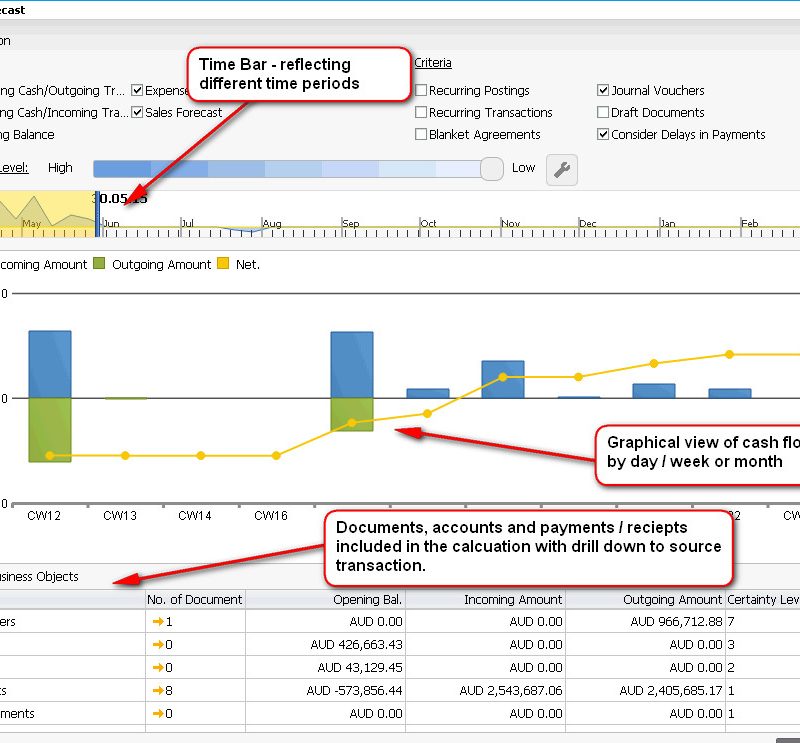Screen dimensions: 800x743
Task: Click the AUD -573,856.44 opening balance cell
Action: pyautogui.click(x=326, y=690)
